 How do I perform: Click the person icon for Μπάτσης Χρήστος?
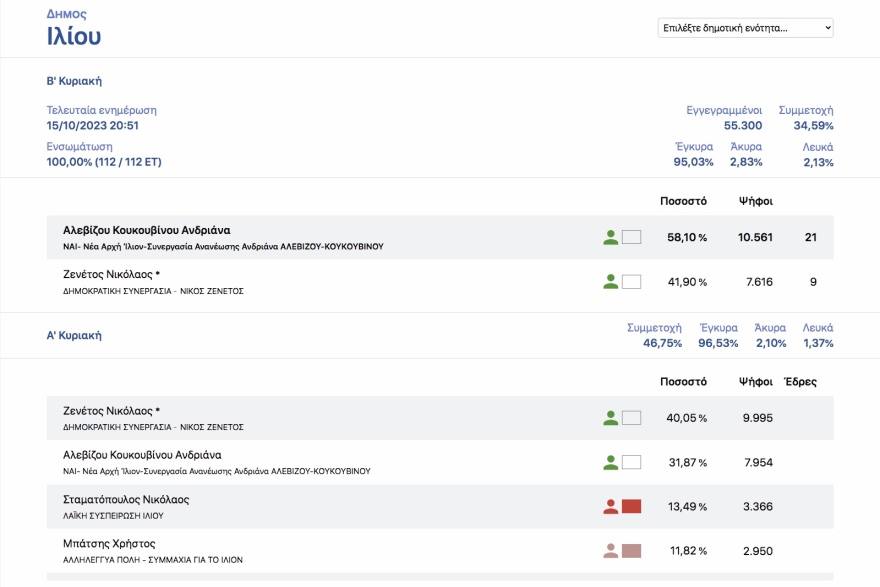tap(611, 551)
